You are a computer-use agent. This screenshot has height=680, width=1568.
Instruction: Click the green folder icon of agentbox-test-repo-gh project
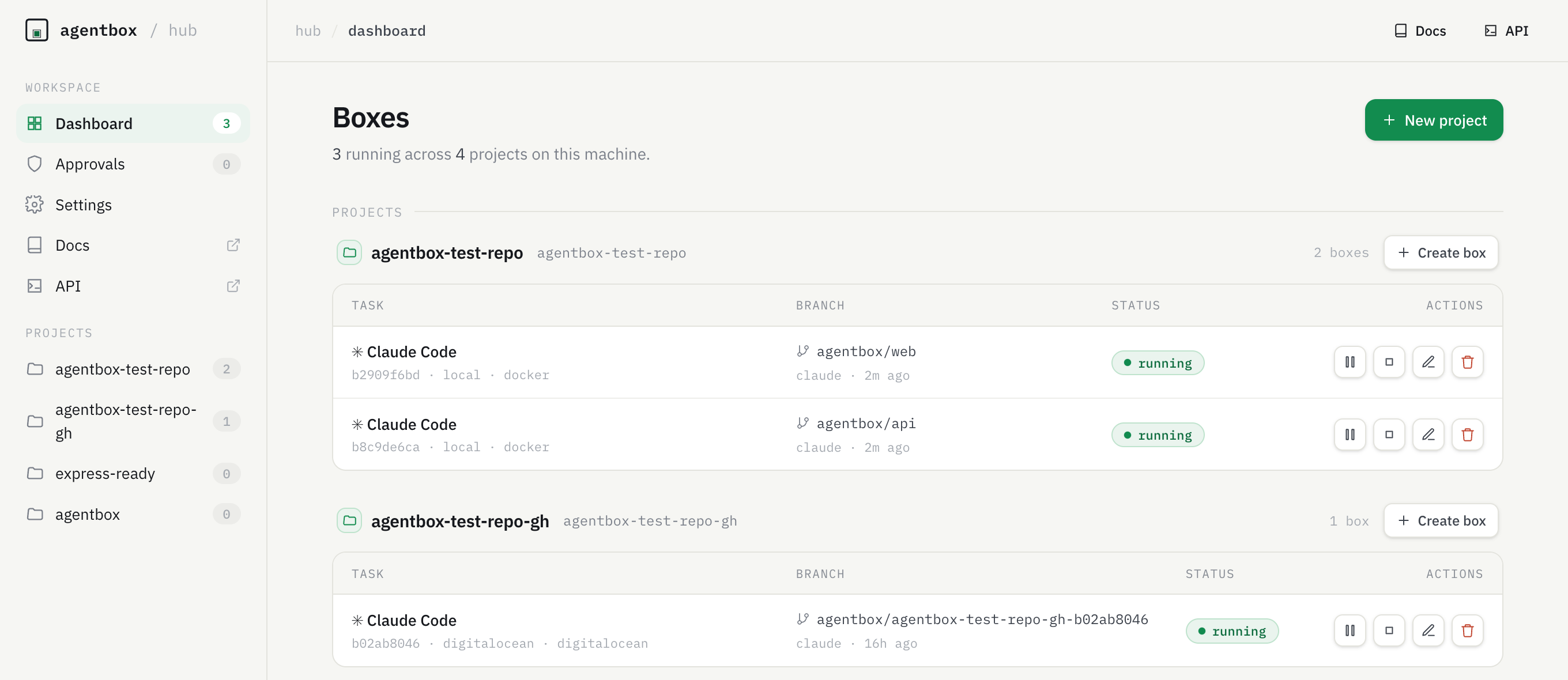click(x=349, y=520)
